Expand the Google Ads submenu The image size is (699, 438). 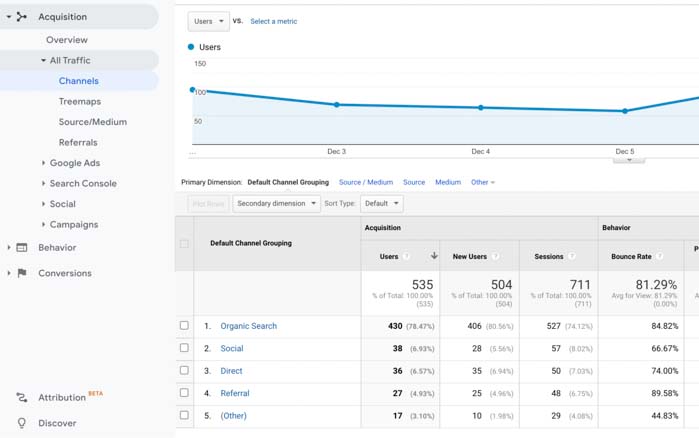(x=43, y=163)
